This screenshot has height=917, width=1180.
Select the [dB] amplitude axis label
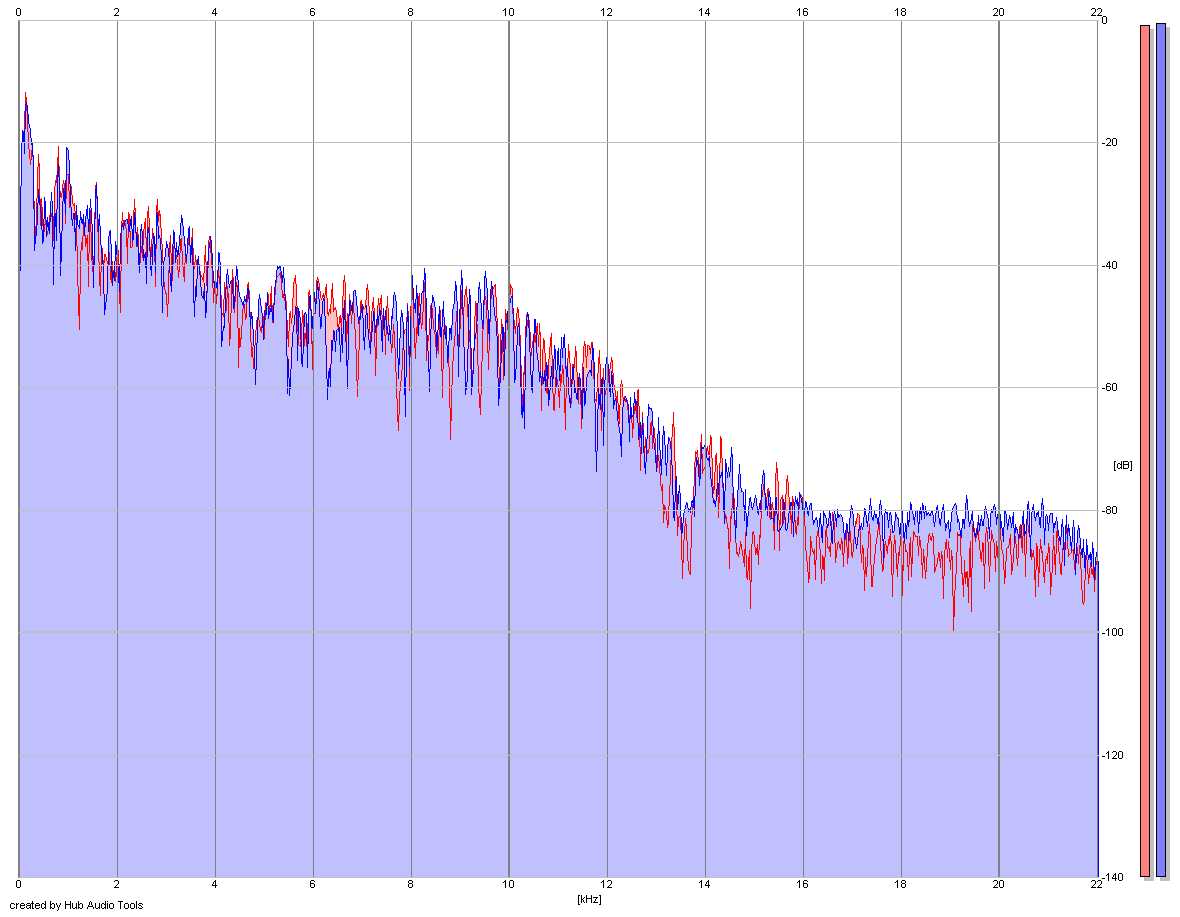pyautogui.click(x=1122, y=465)
